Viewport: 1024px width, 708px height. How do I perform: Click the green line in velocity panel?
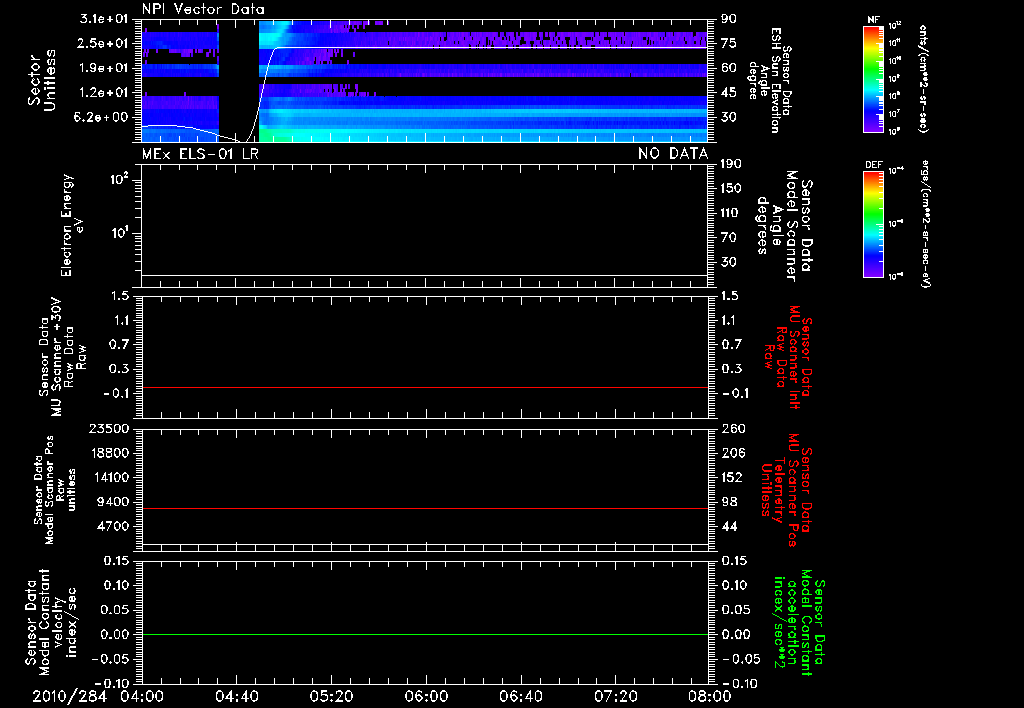(x=425, y=634)
